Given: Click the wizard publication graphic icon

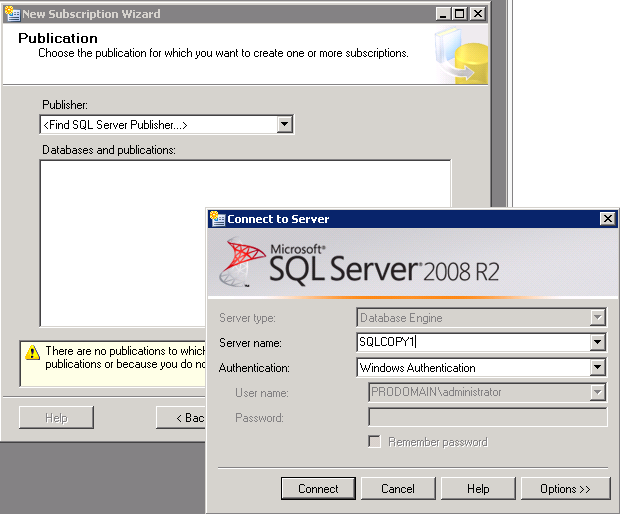Looking at the screenshot, I should pyautogui.click(x=460, y=55).
